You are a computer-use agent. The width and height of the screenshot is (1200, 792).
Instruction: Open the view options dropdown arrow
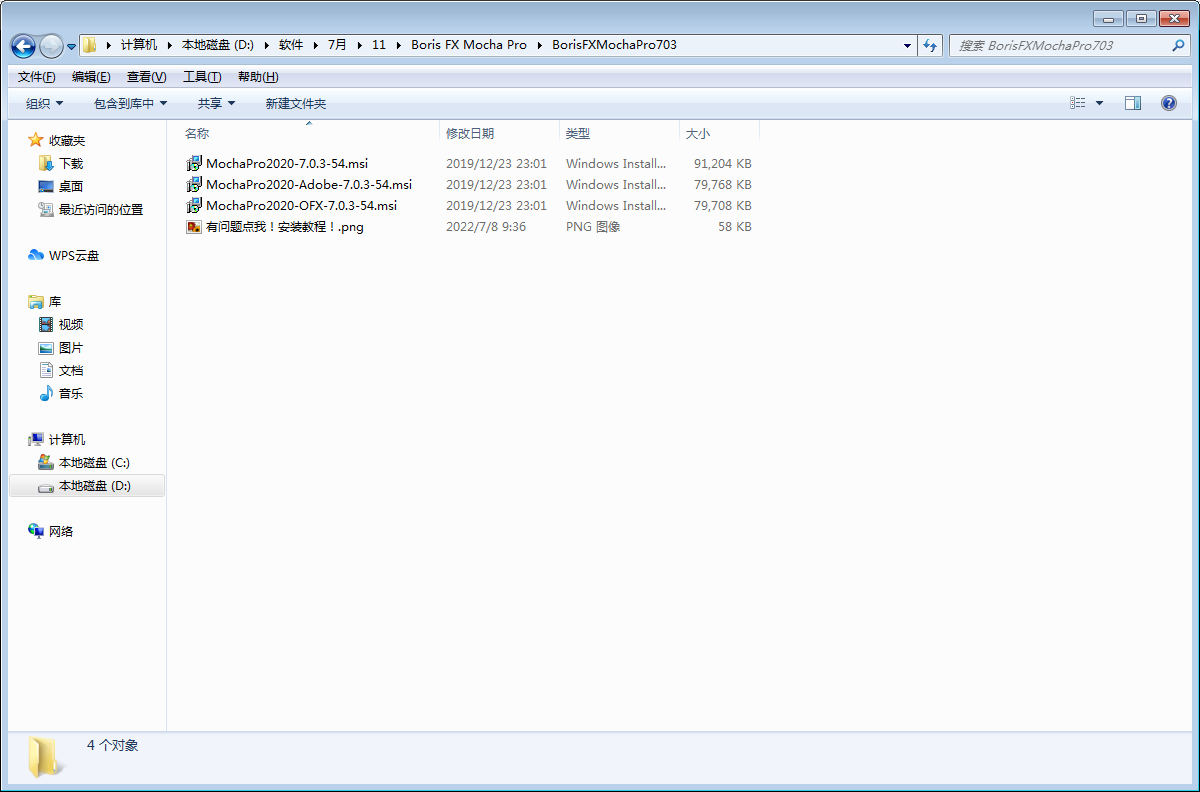point(1100,103)
